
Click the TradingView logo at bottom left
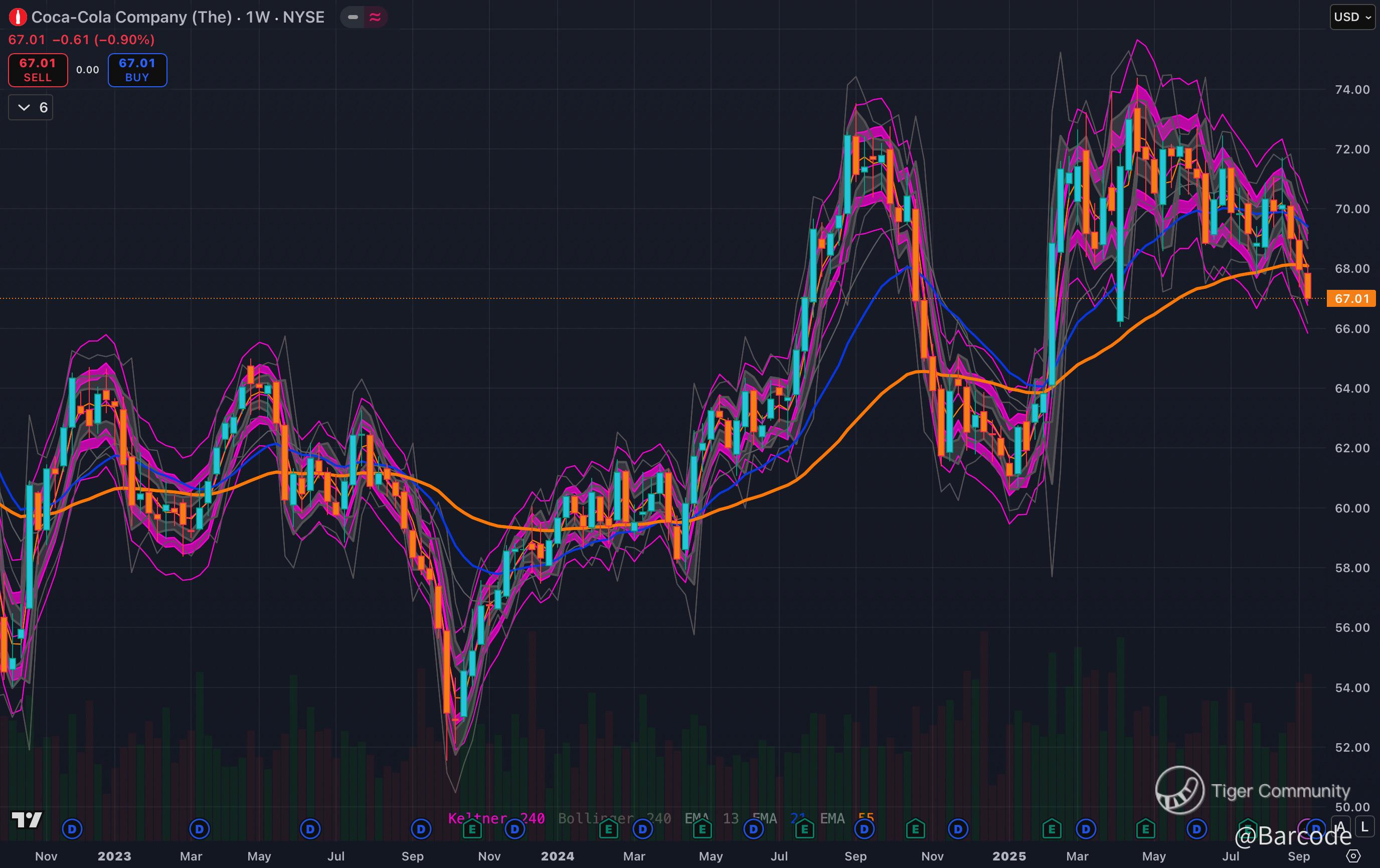pos(27,820)
